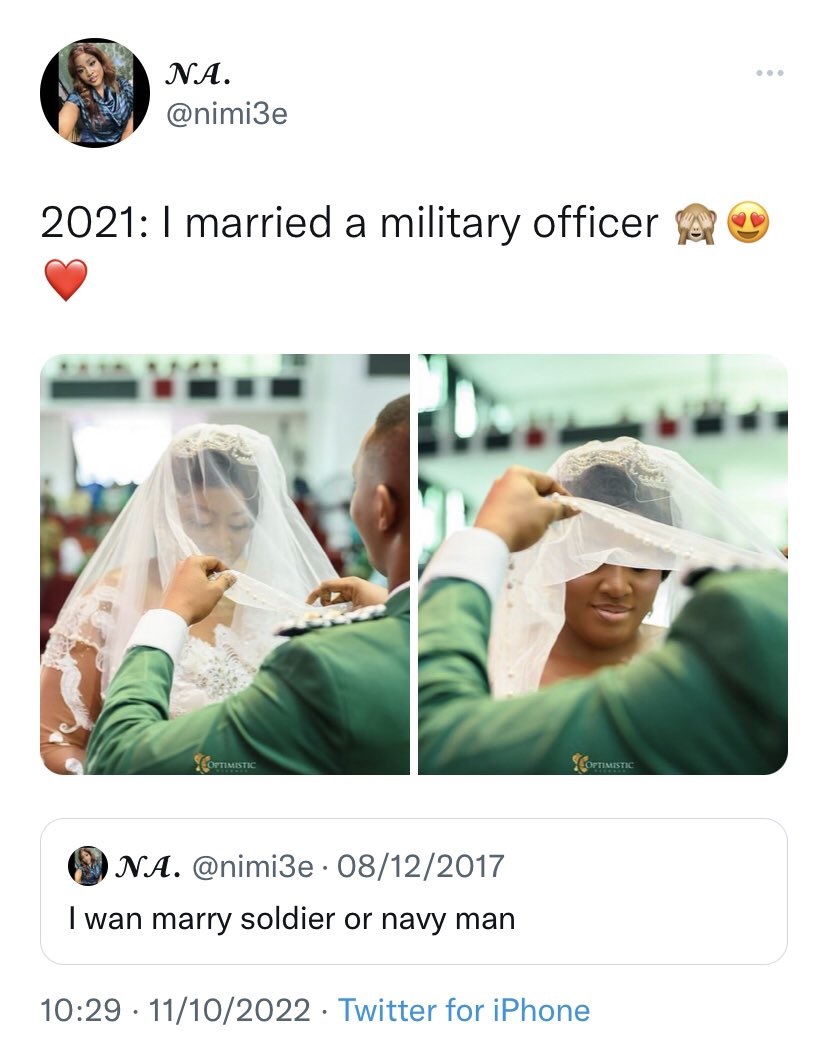The height and width of the screenshot is (1057, 828).
Task: Click the 𝒩𝒜. display name at top
Action: pos(198,73)
